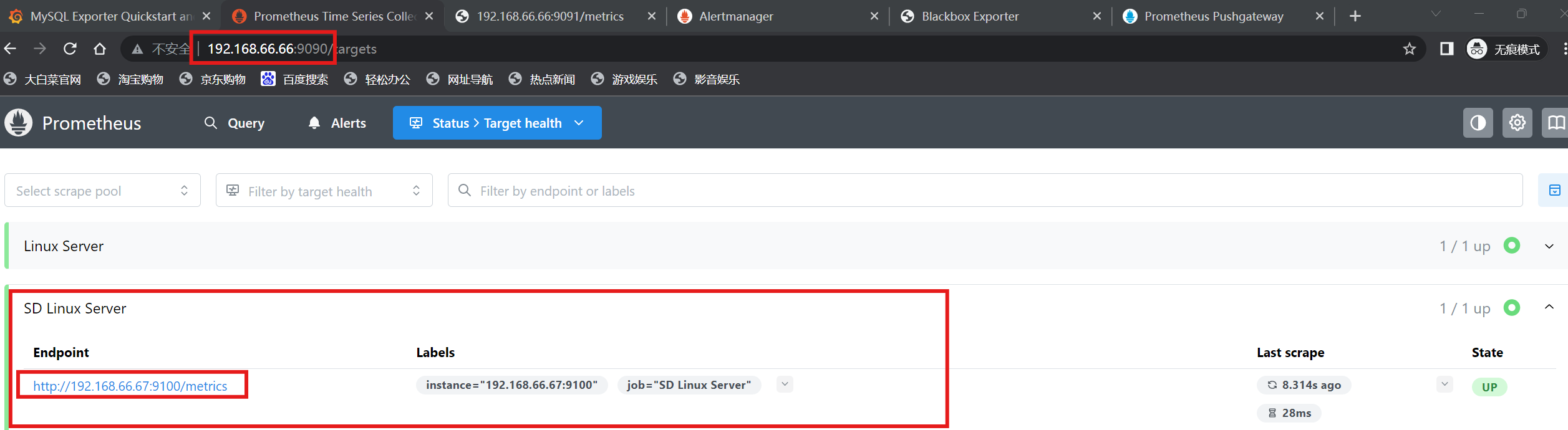Expand the Linux Server scrape pool
Screen dimensions: 1568x430
click(x=1549, y=246)
